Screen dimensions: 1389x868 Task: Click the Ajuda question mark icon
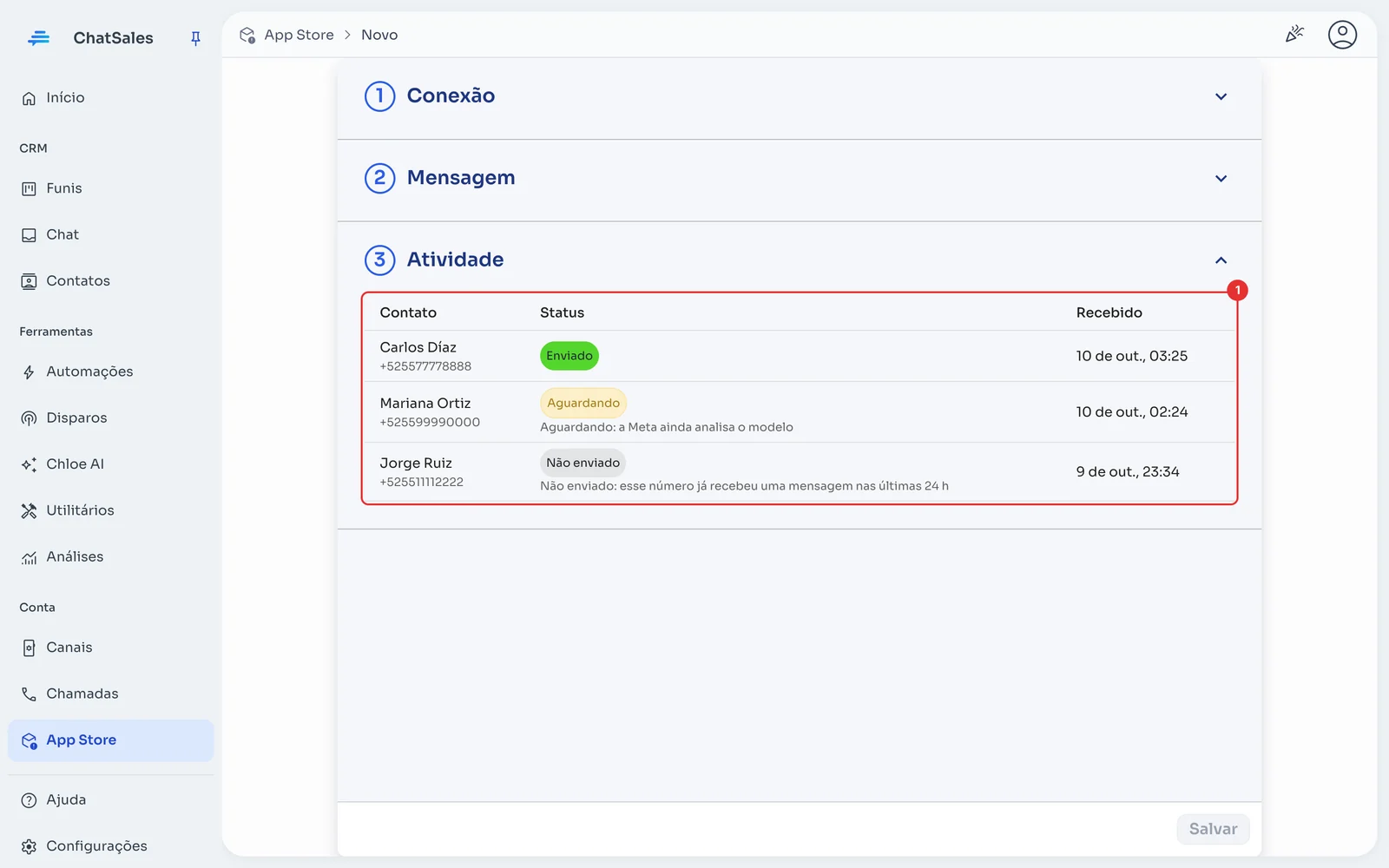coord(29,800)
